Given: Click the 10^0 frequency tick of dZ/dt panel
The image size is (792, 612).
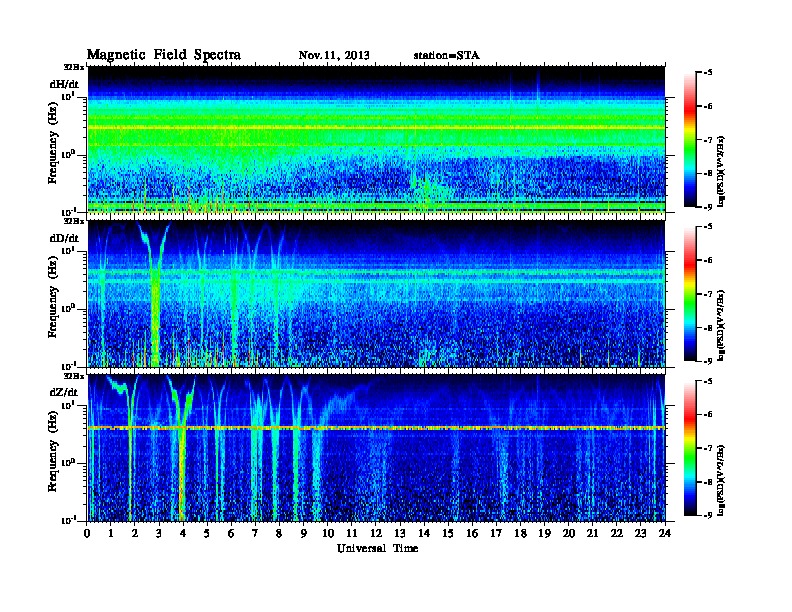Looking at the screenshot, I should pyautogui.click(x=68, y=463).
